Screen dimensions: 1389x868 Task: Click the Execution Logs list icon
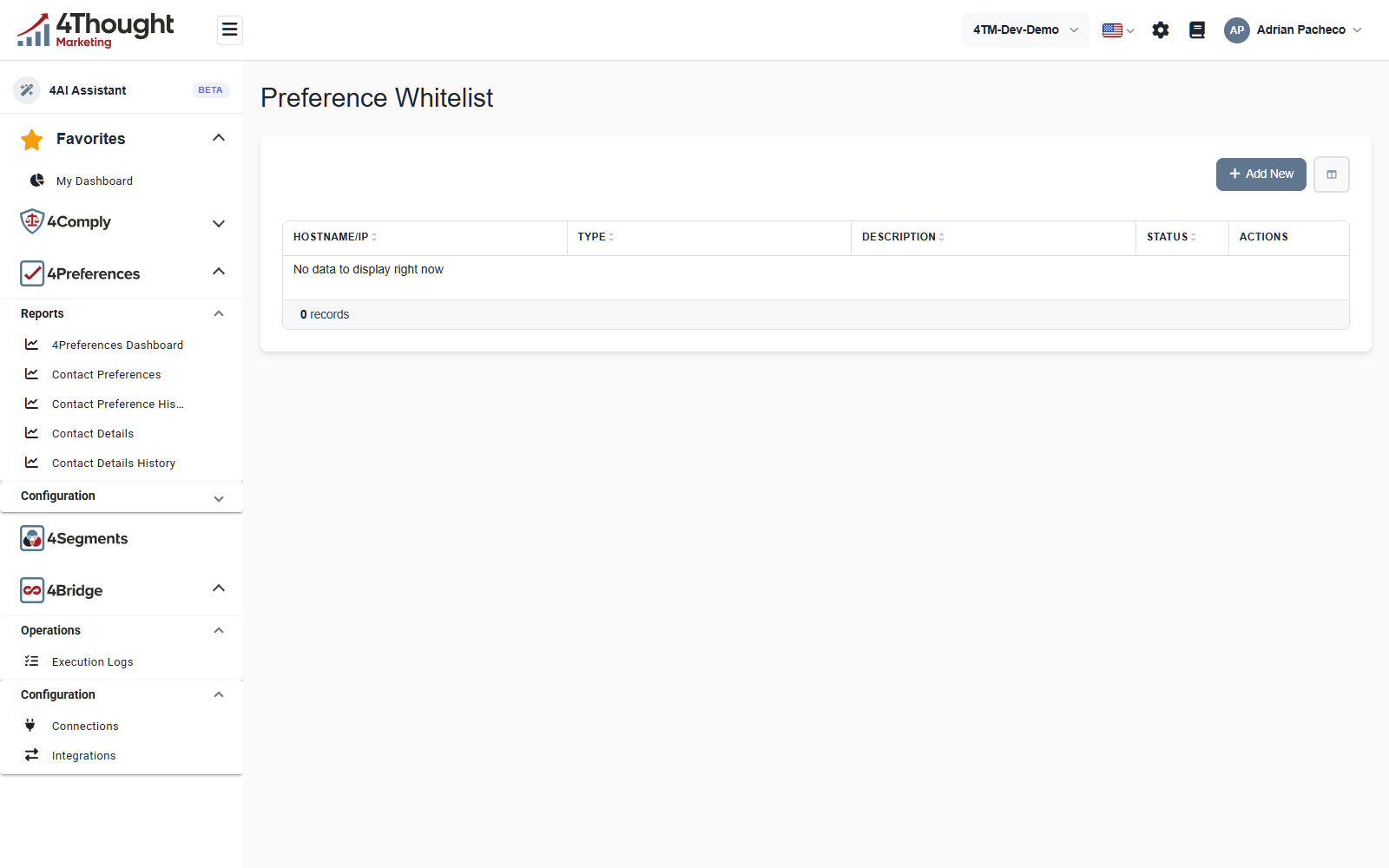coord(31,661)
